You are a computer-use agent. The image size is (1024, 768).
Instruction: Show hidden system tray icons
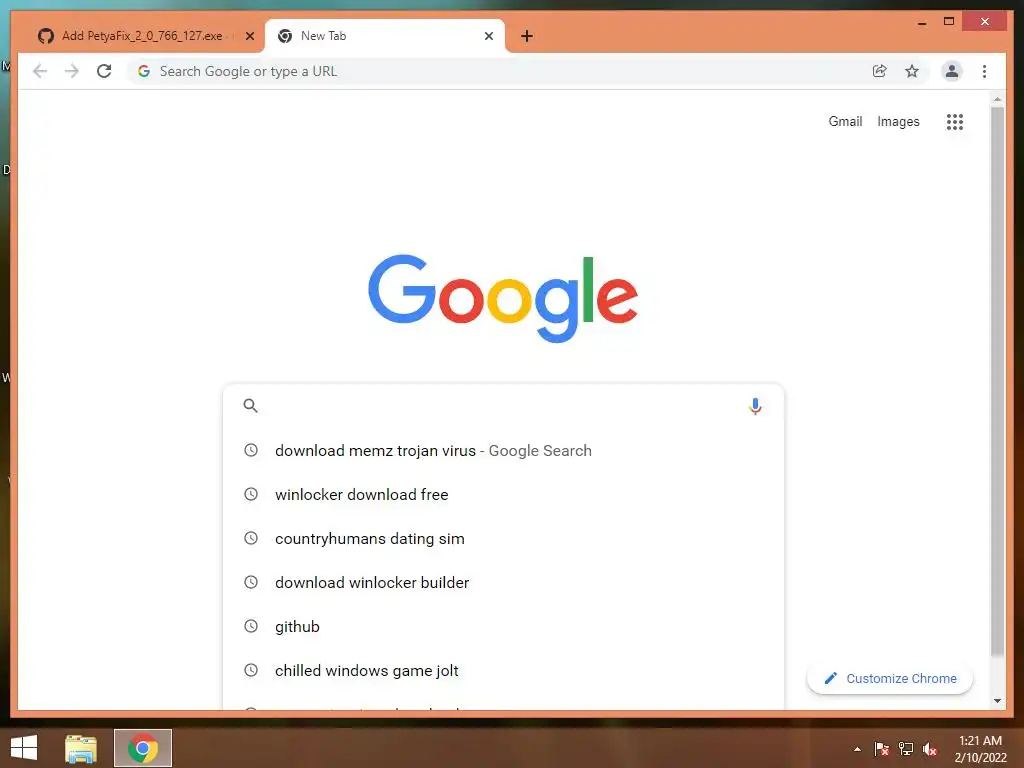(x=857, y=749)
